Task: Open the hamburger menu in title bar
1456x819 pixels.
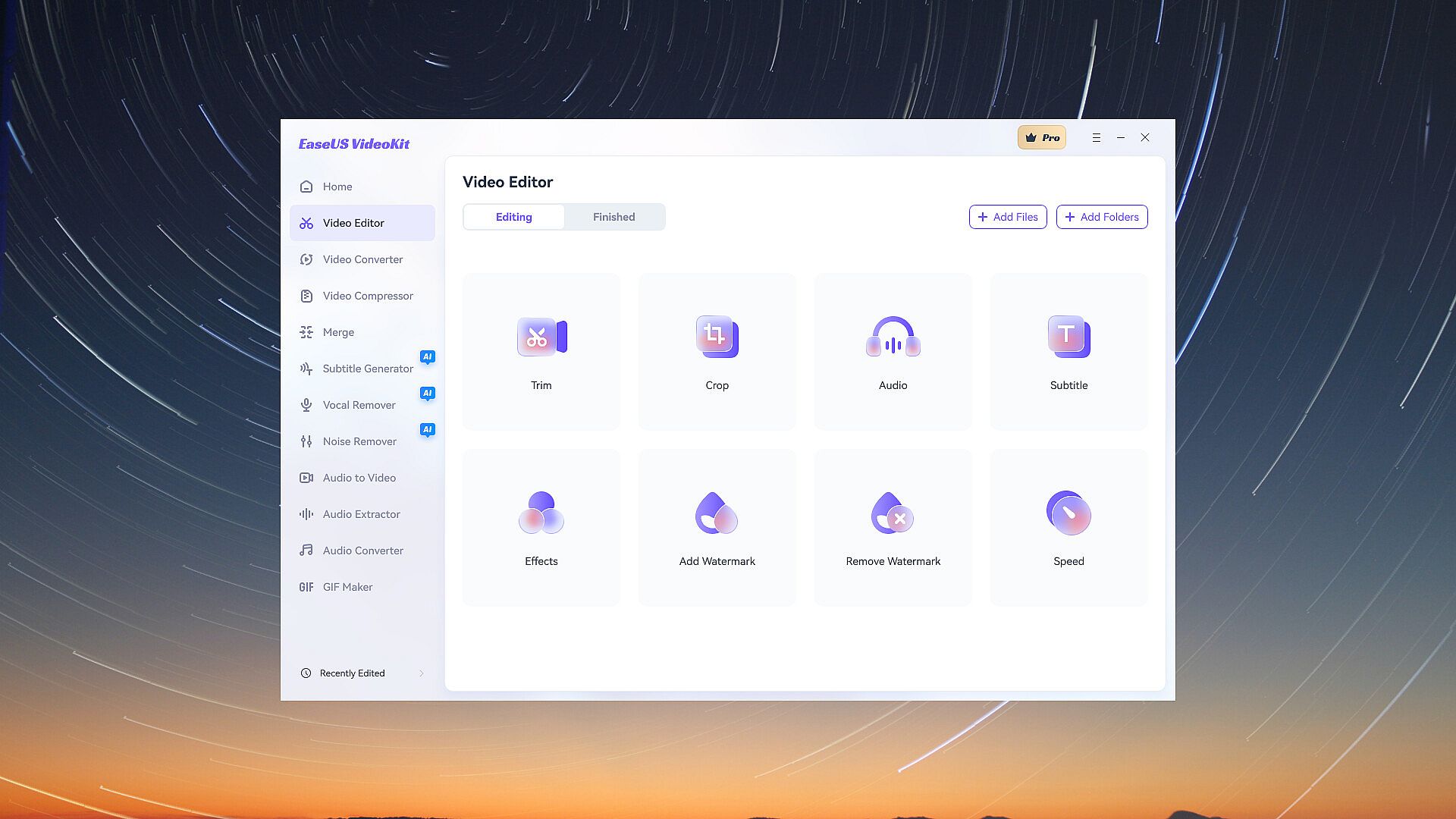Action: [x=1096, y=138]
